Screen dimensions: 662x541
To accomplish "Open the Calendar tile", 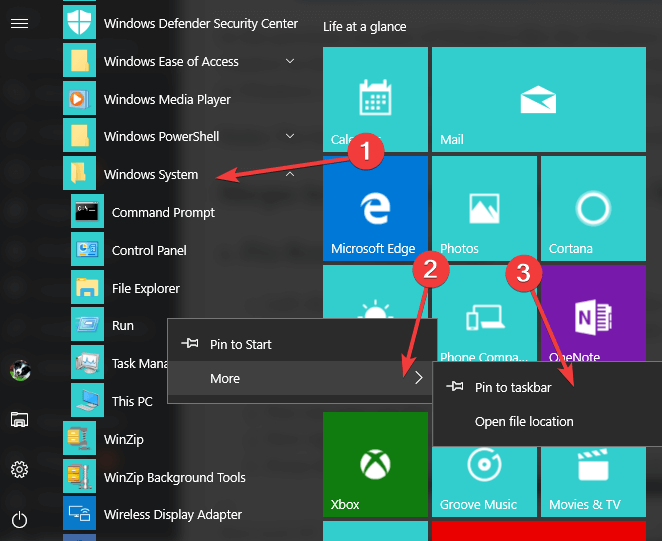I will [375, 99].
